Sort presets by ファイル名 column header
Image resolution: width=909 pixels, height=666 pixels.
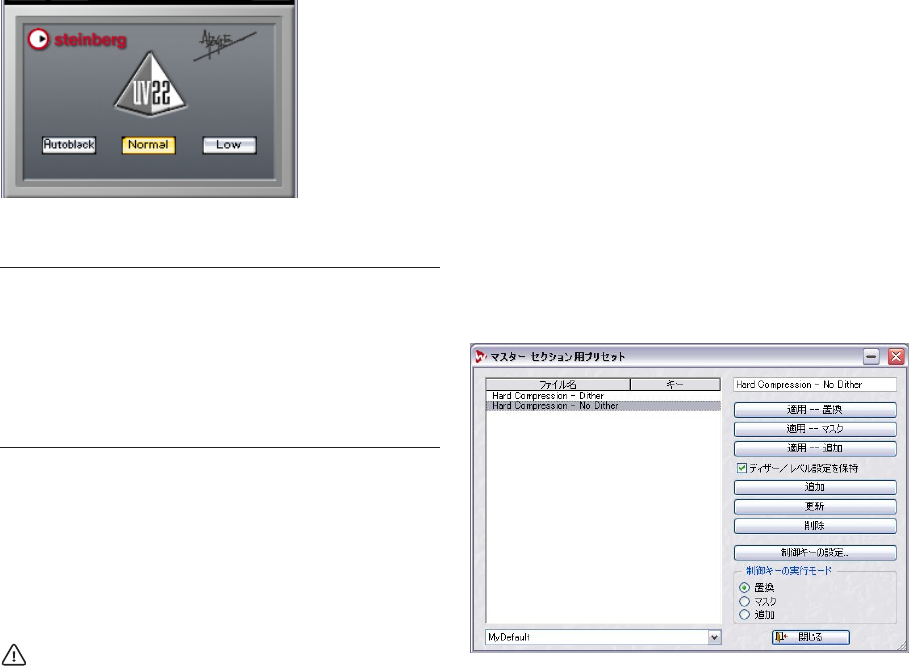[558, 384]
